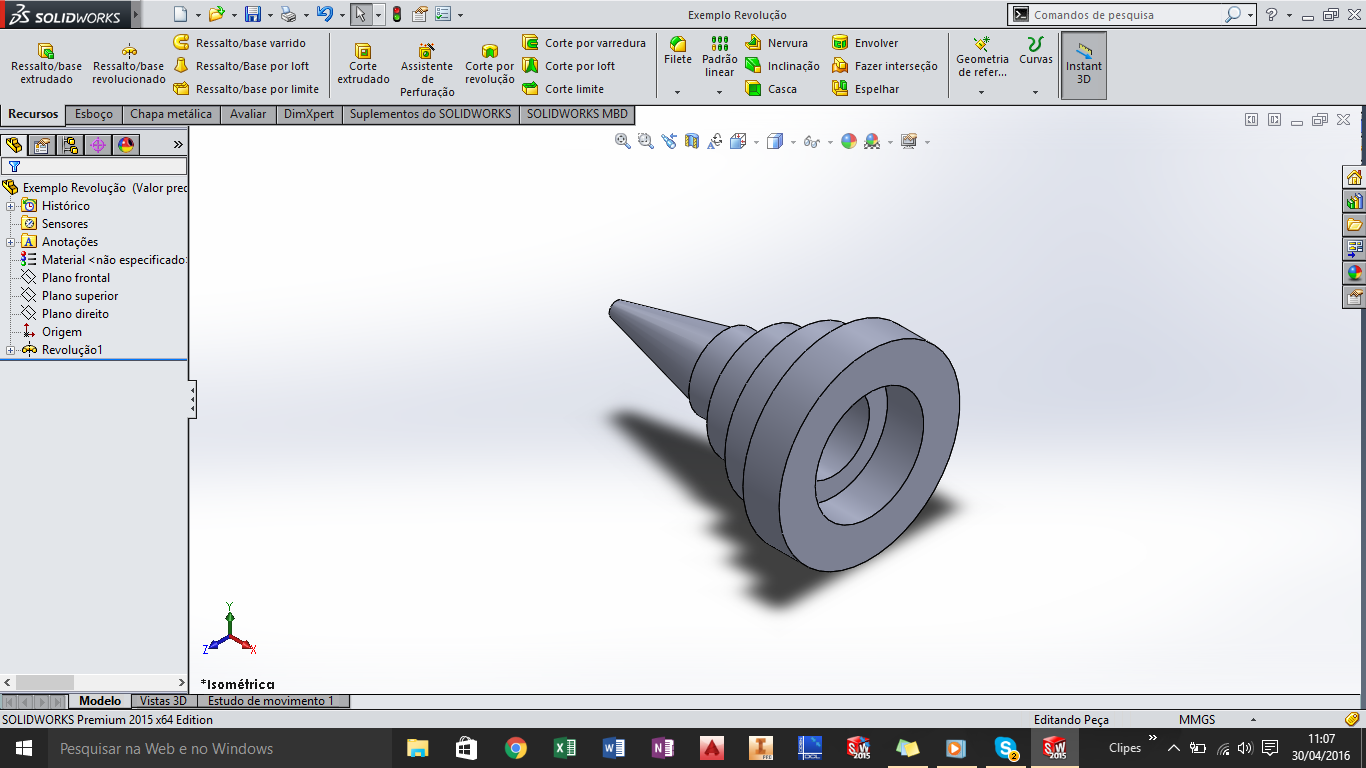1366x768 pixels.
Task: Open the DimXpert ribbon tab
Action: tap(309, 114)
